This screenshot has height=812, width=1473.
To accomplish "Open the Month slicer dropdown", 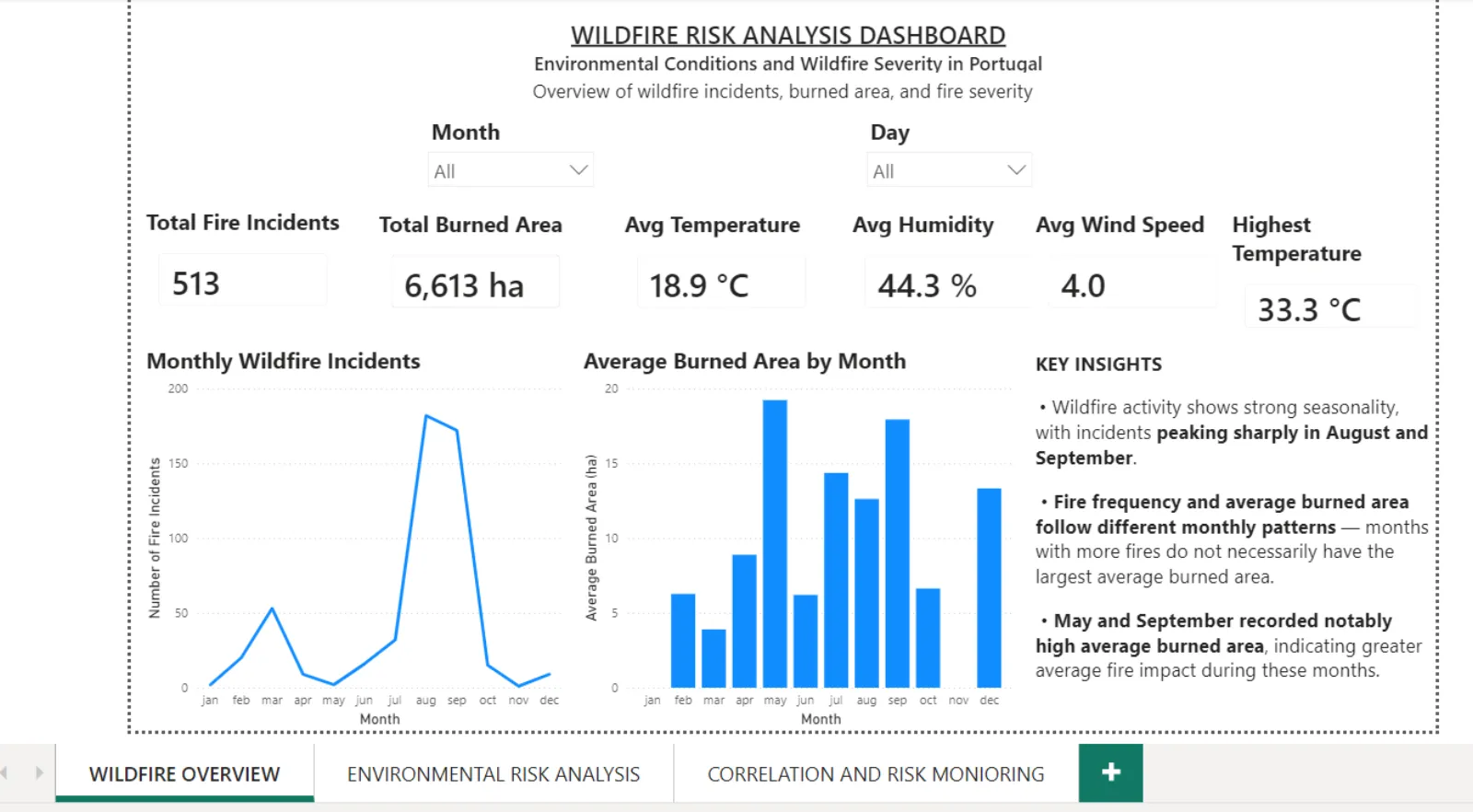I will [x=511, y=170].
